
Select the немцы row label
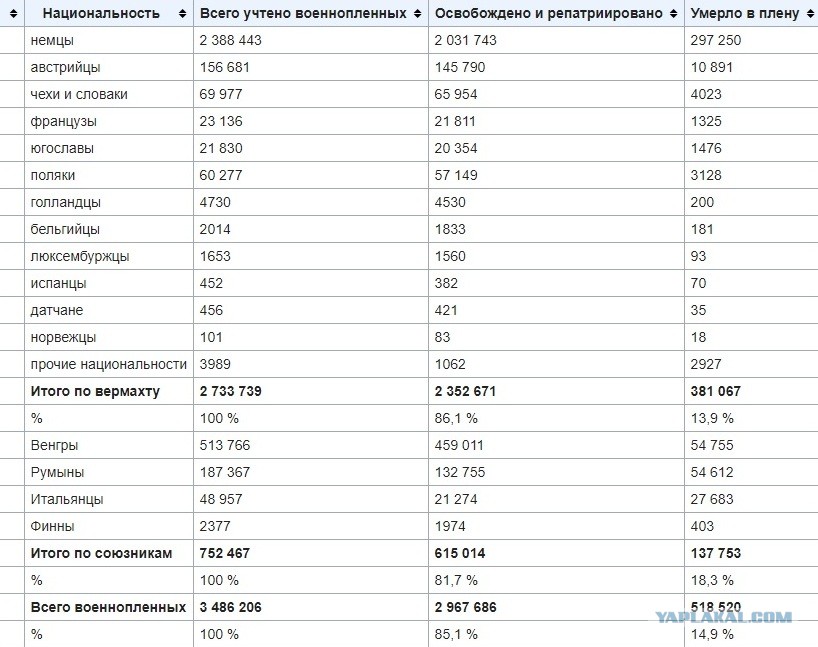tap(52, 41)
